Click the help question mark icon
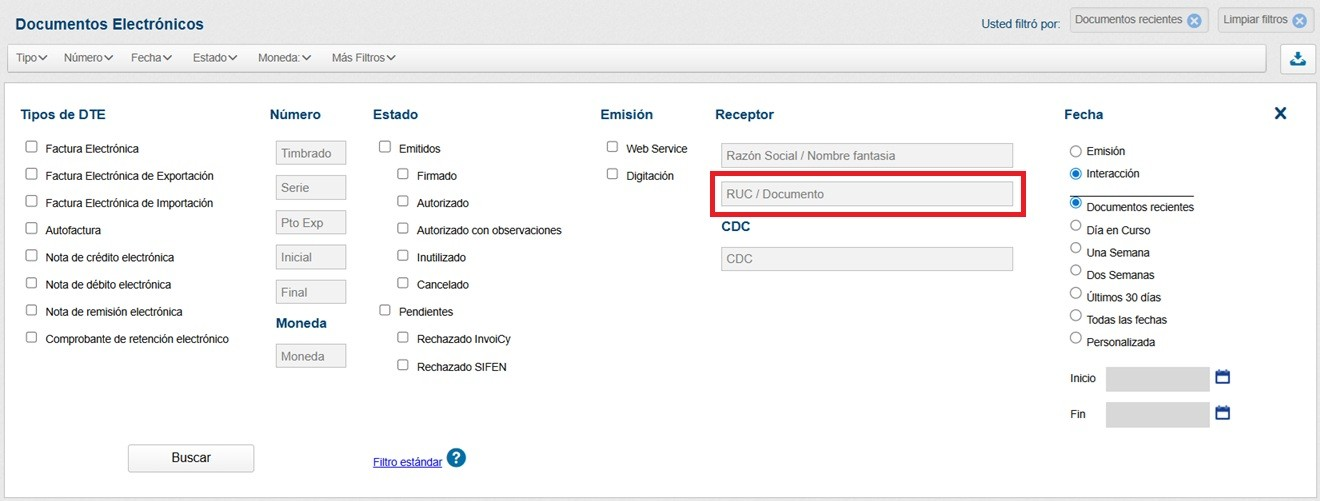This screenshot has height=501, width=1320. [x=456, y=458]
